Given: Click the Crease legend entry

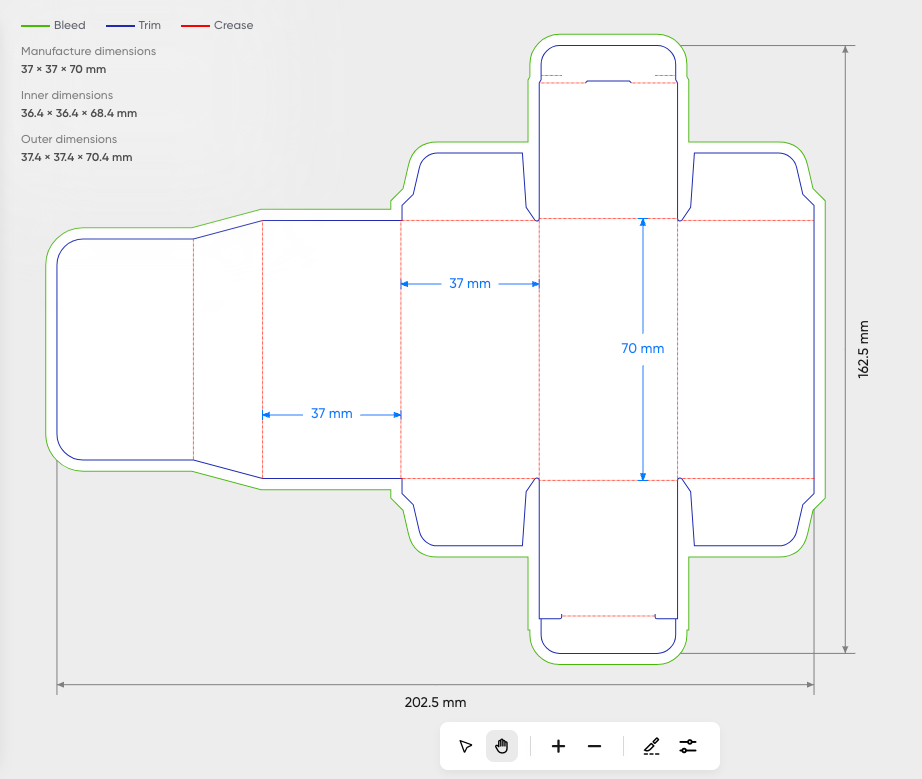Looking at the screenshot, I should 217,25.
